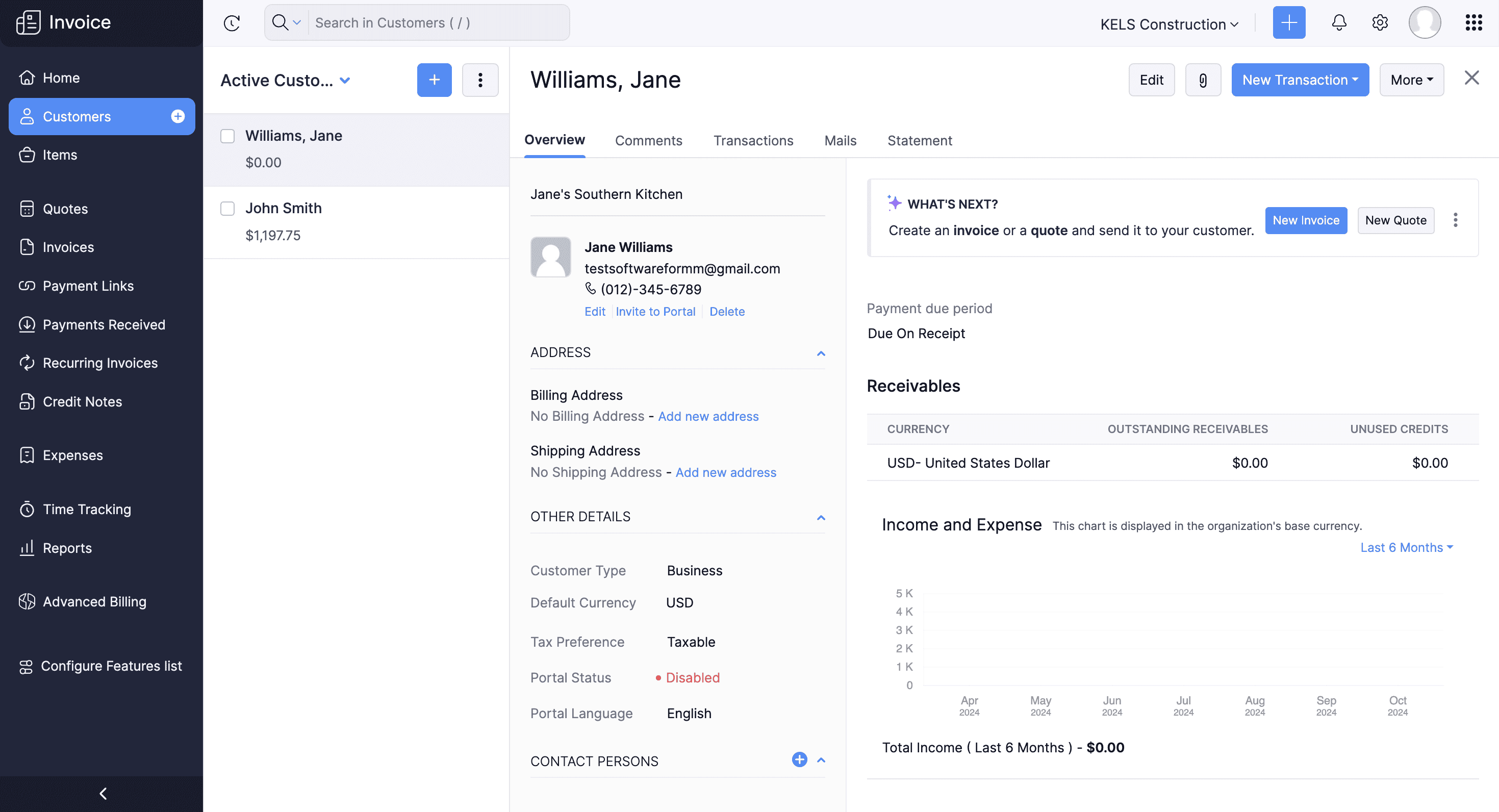Click the email testsoftwareformm@gmail.com

coord(682,268)
